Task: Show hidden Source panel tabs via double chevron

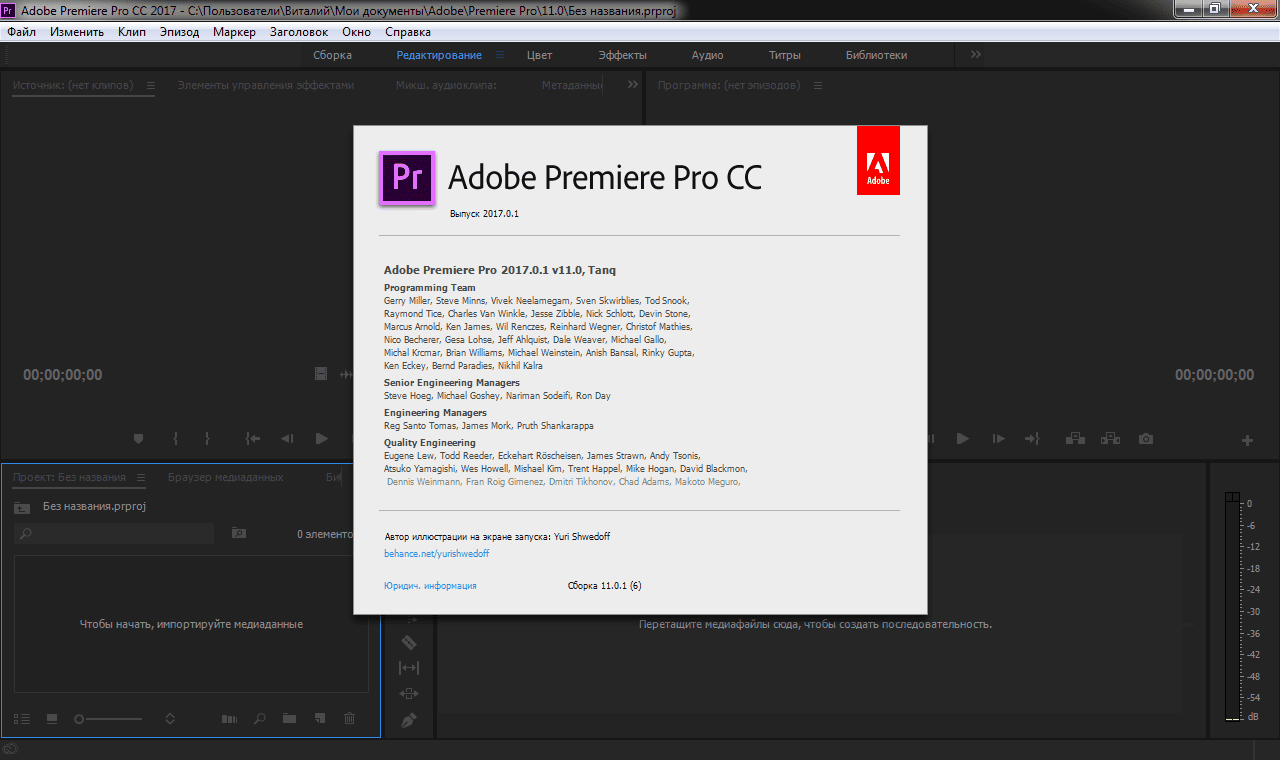Action: coord(632,85)
